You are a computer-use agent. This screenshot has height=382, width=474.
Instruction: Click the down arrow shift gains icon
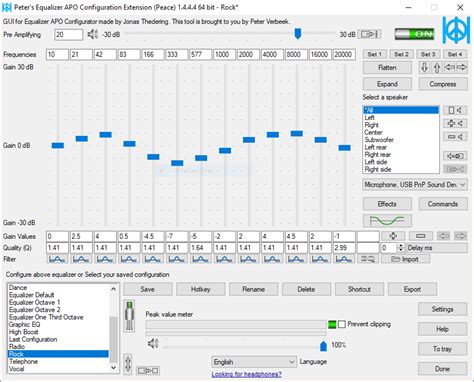424,68
